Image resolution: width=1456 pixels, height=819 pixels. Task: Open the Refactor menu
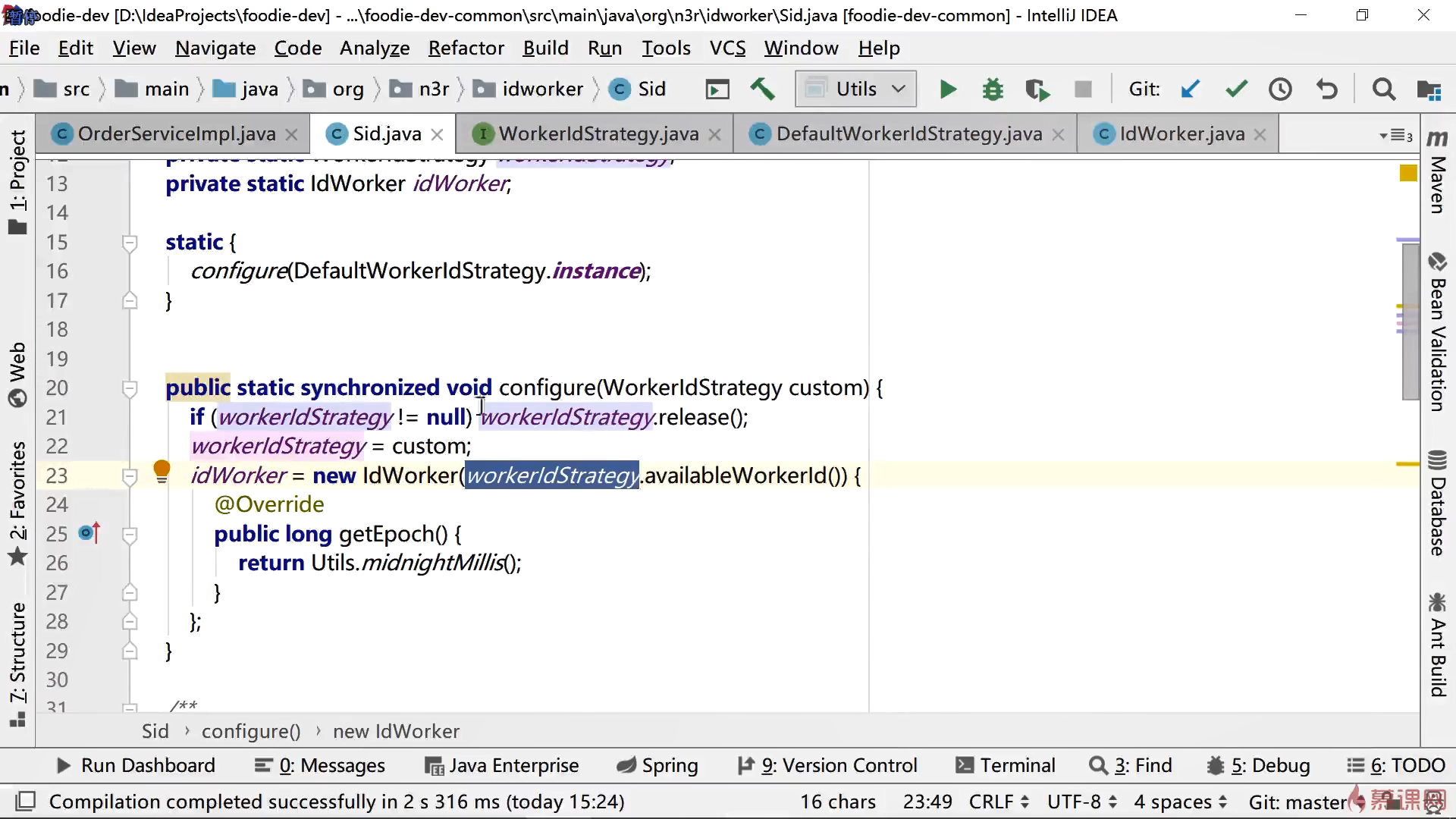(x=466, y=48)
